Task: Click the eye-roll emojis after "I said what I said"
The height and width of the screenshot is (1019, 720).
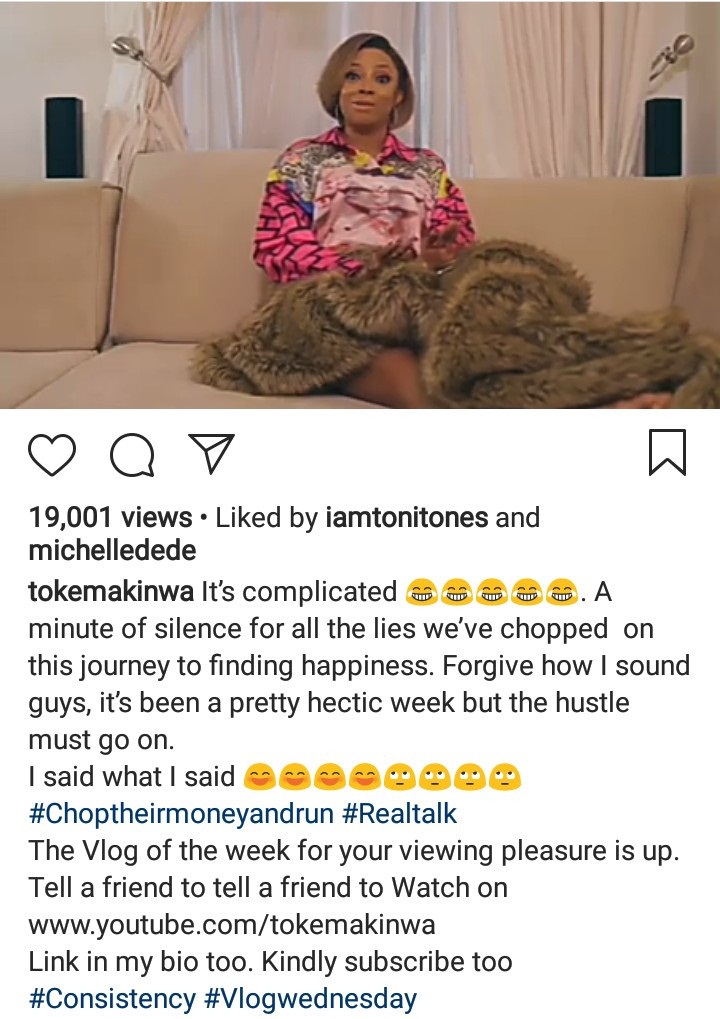Action: tap(454, 777)
